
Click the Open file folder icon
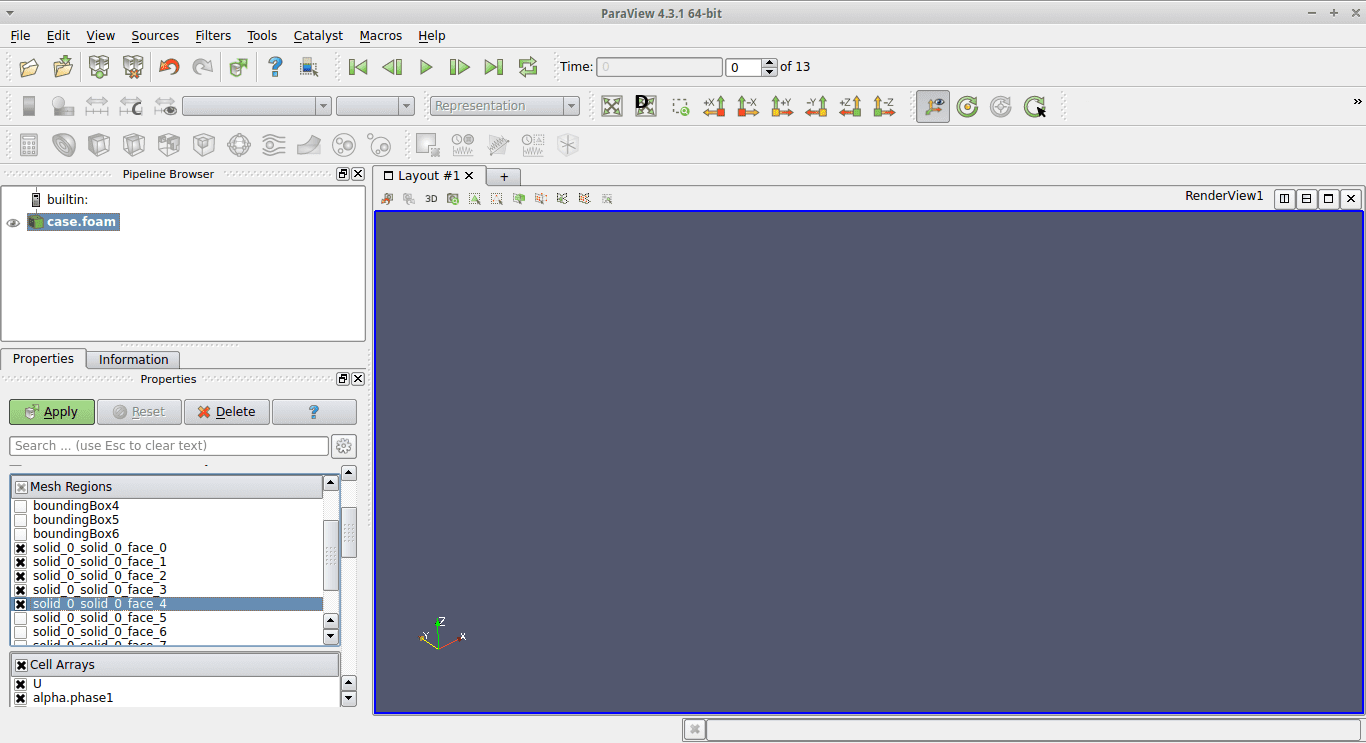pyautogui.click(x=29, y=67)
